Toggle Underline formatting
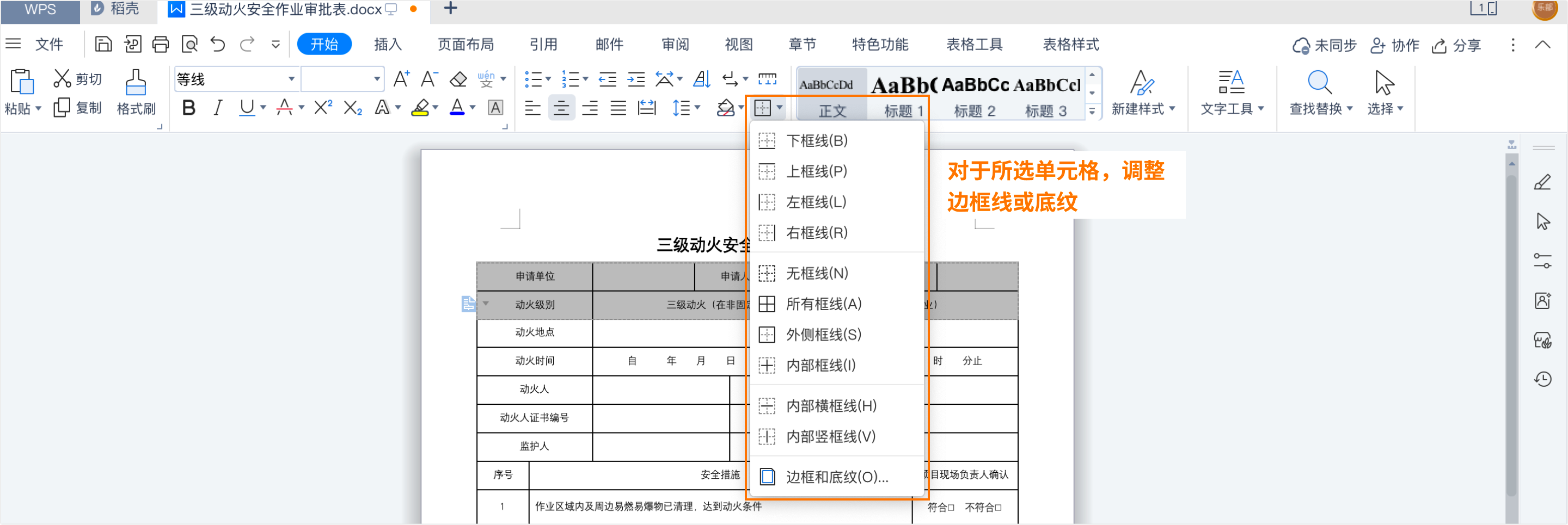This screenshot has width=1568, height=525. (247, 108)
